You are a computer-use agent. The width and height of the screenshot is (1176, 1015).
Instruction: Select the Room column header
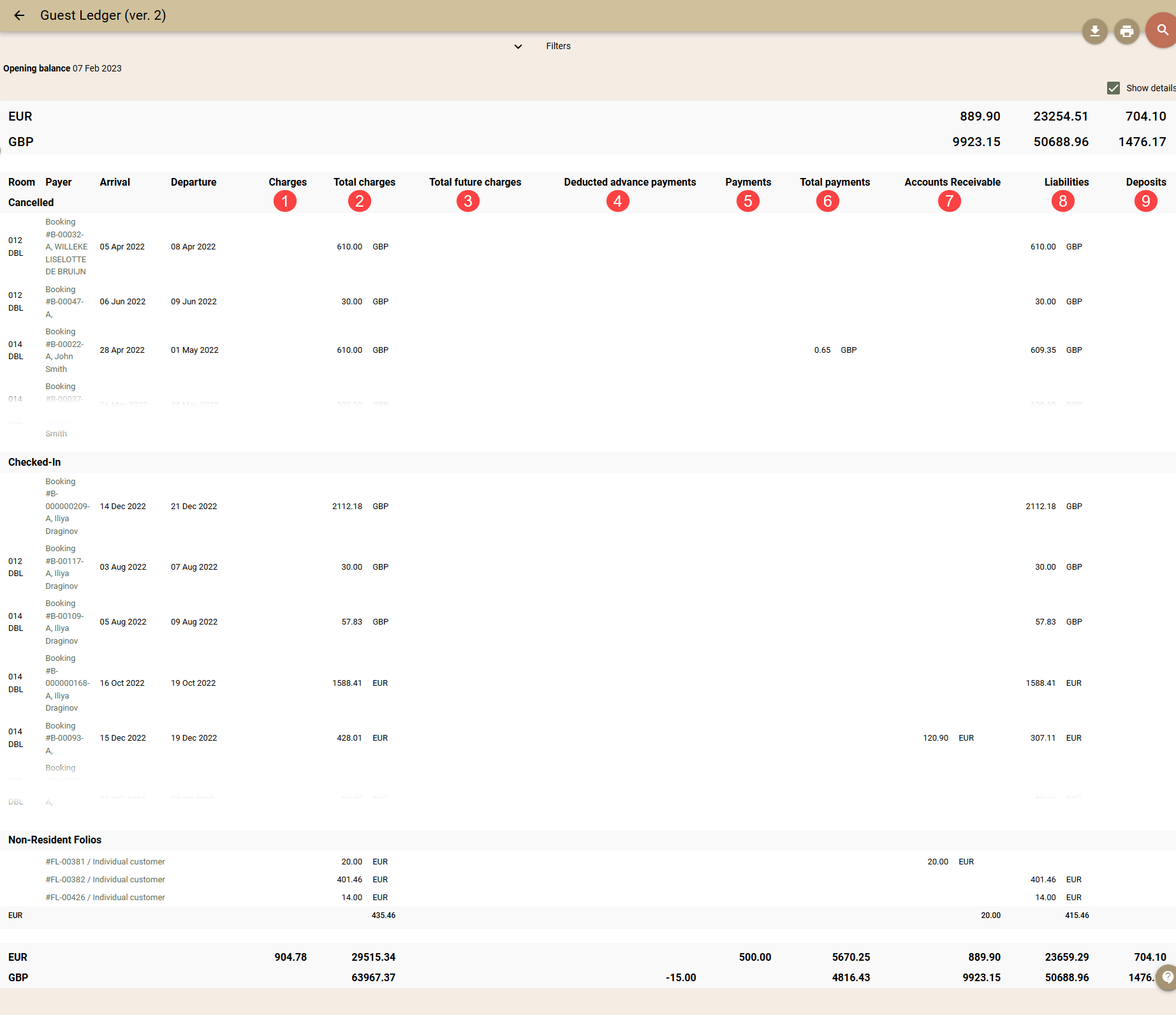click(x=22, y=182)
